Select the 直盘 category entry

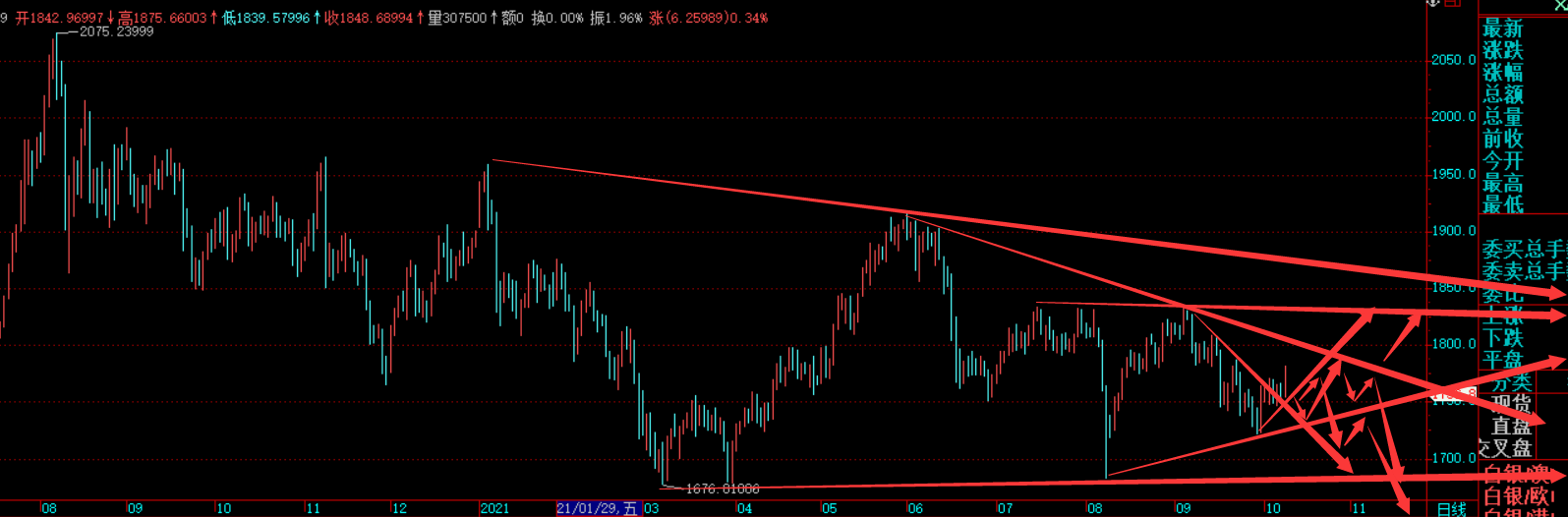coord(1511,426)
